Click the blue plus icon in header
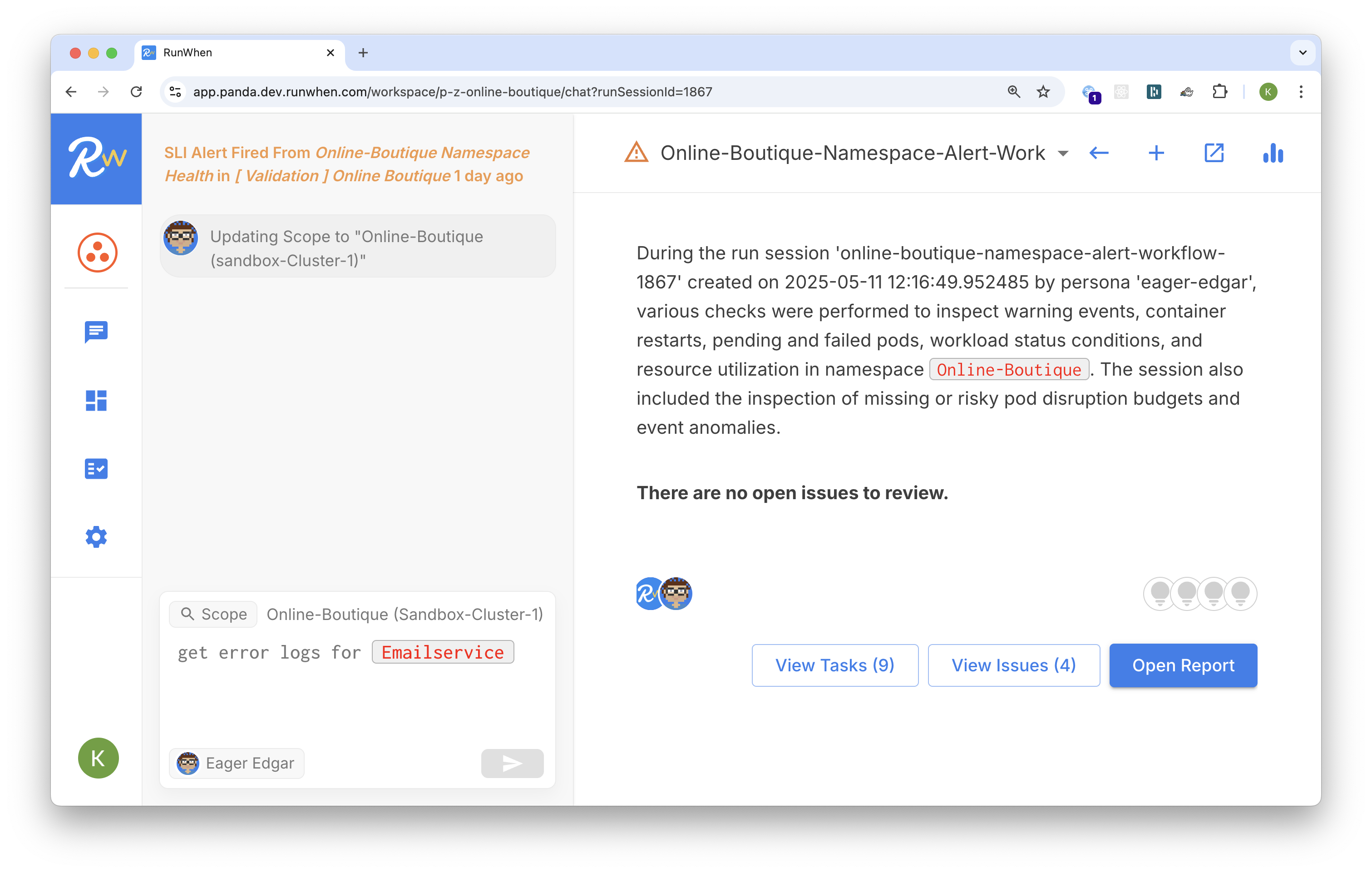The width and height of the screenshot is (1372, 873). pyautogui.click(x=1156, y=153)
